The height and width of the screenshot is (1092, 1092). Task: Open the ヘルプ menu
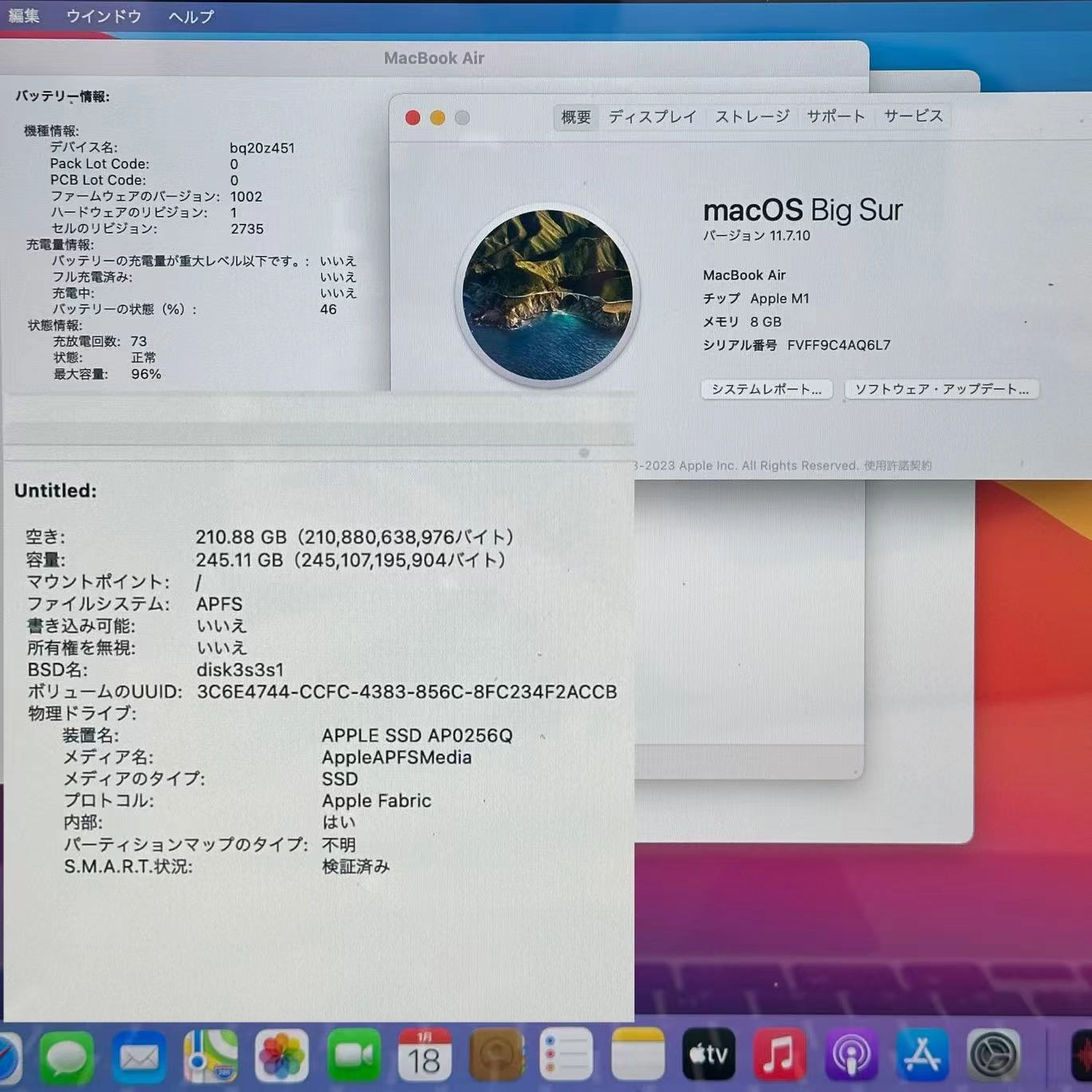pos(190,16)
